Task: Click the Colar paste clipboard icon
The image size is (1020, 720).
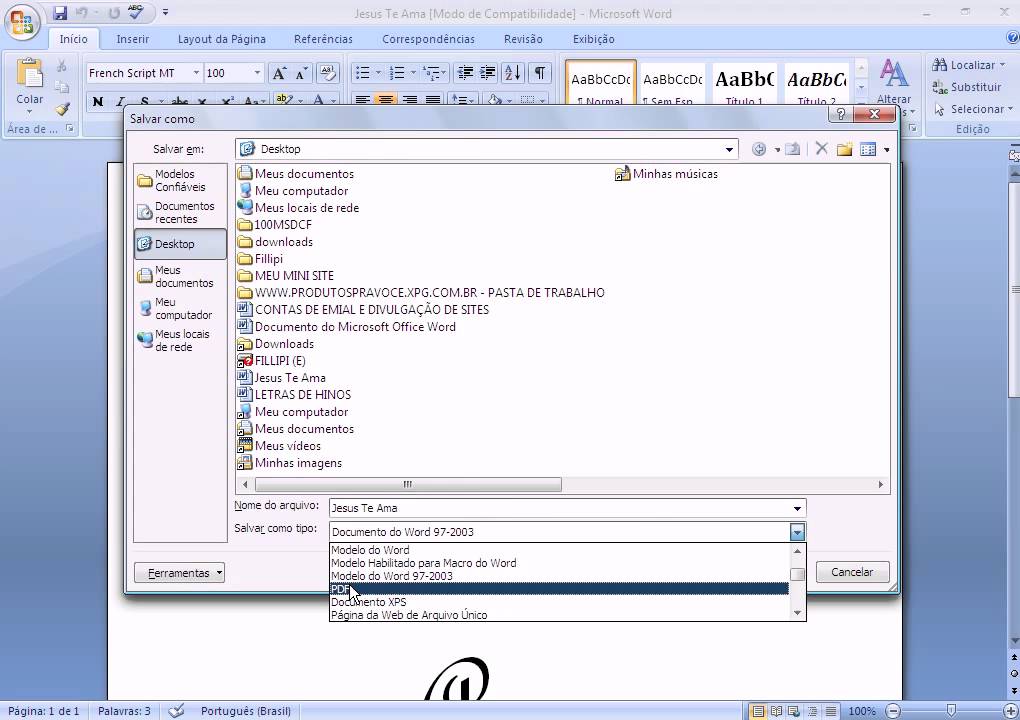Action: point(29,73)
